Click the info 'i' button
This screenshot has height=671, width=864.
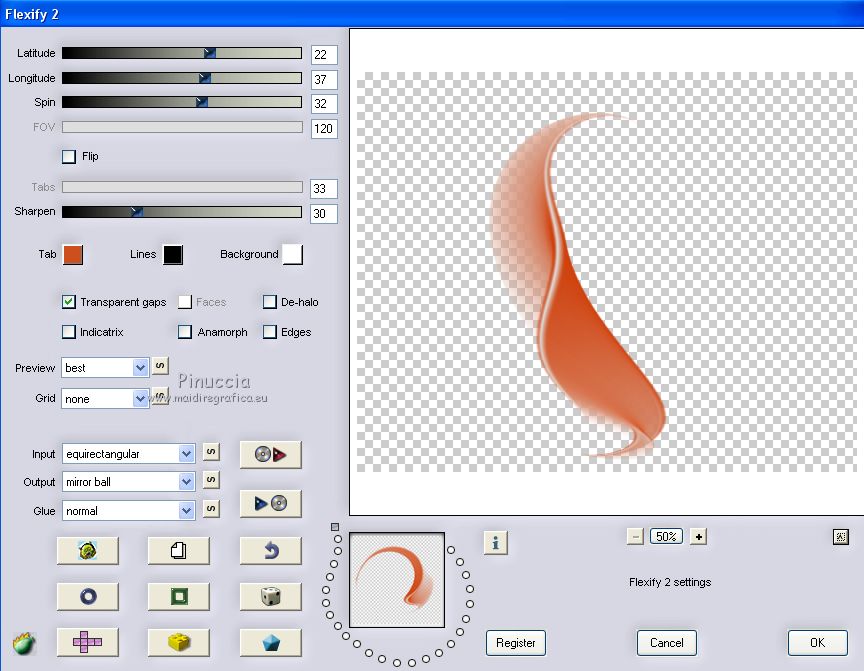pos(495,543)
